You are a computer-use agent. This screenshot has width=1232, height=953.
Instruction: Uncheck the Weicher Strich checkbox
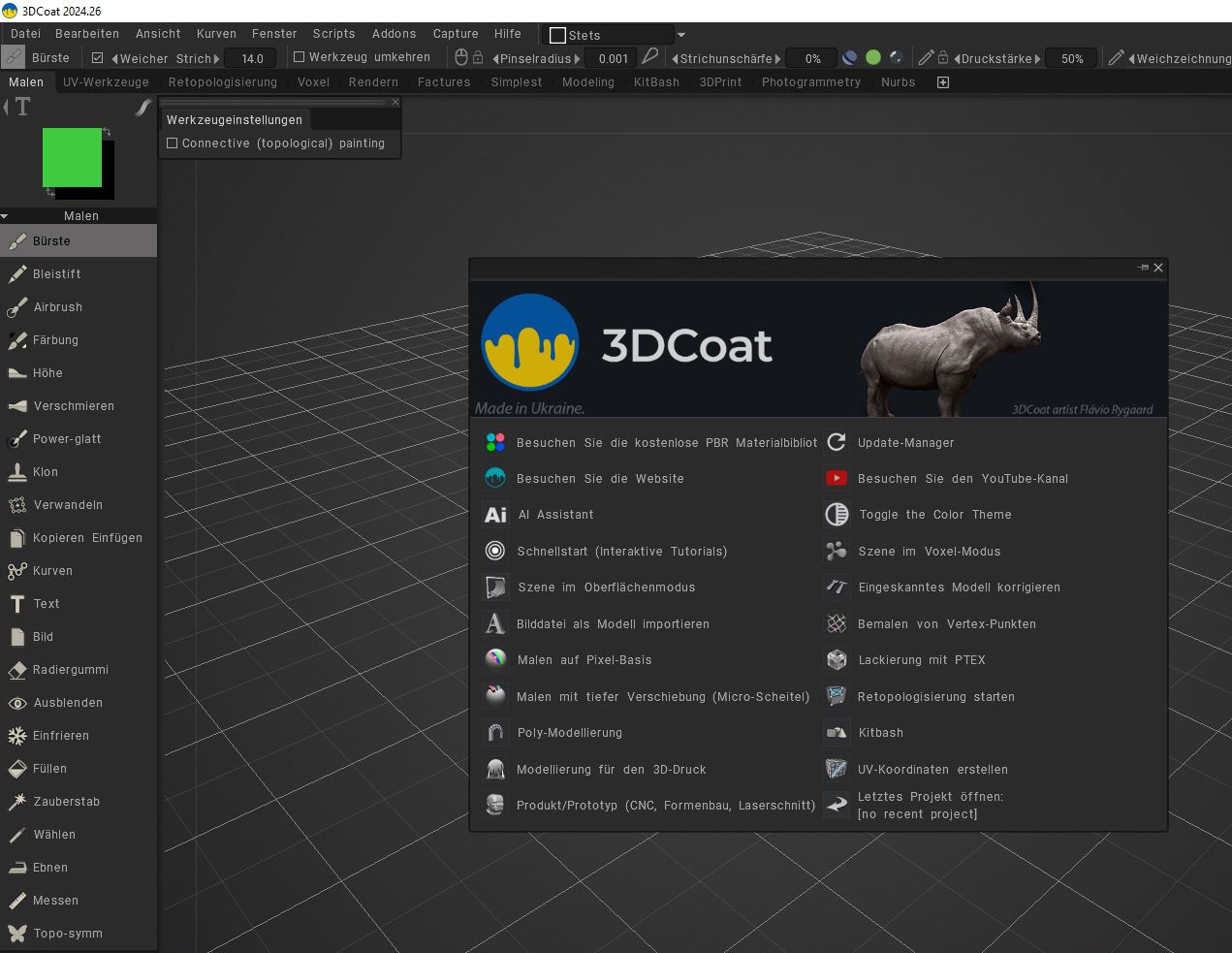point(97,58)
